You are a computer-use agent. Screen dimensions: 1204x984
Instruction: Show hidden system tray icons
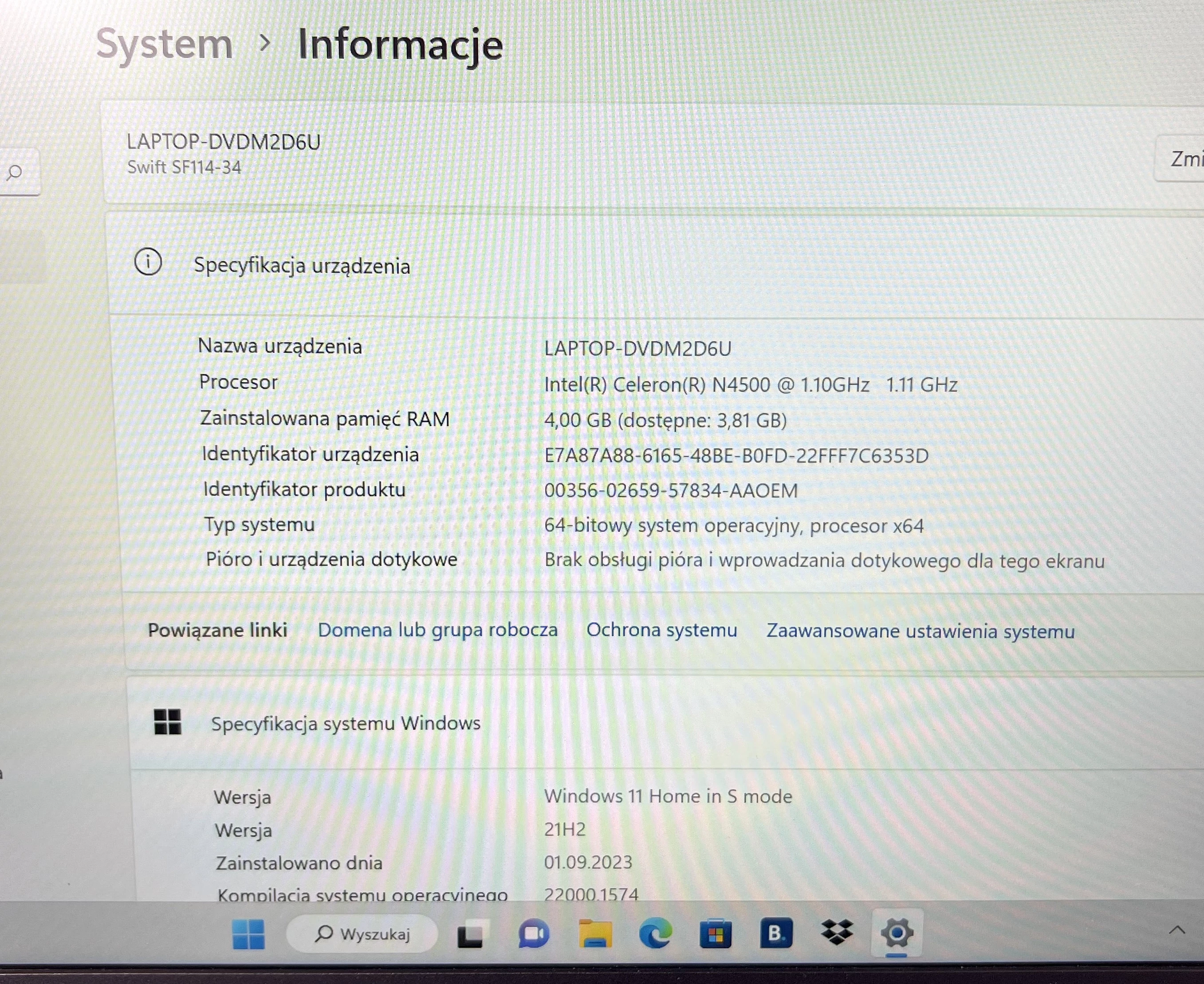(x=1177, y=930)
